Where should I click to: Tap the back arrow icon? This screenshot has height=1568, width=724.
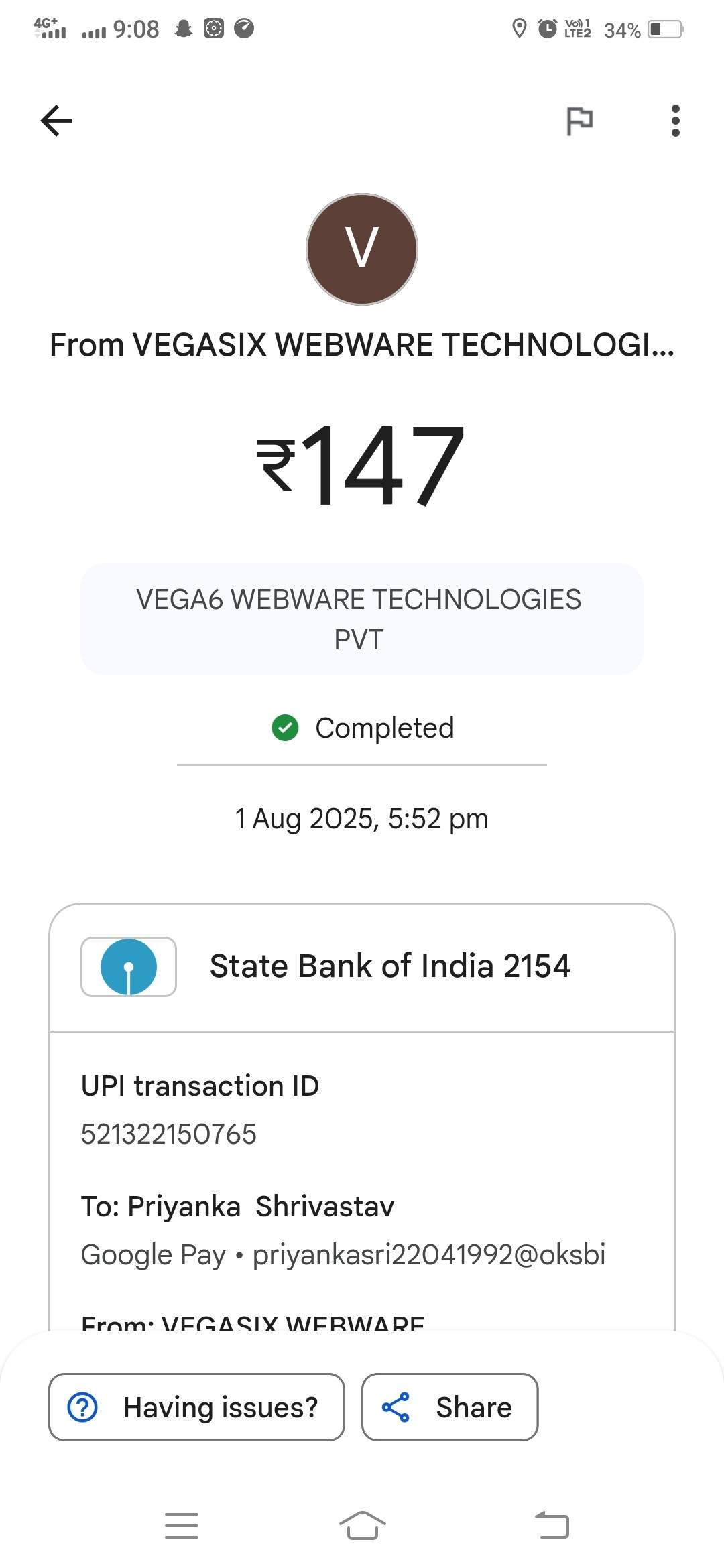click(56, 121)
